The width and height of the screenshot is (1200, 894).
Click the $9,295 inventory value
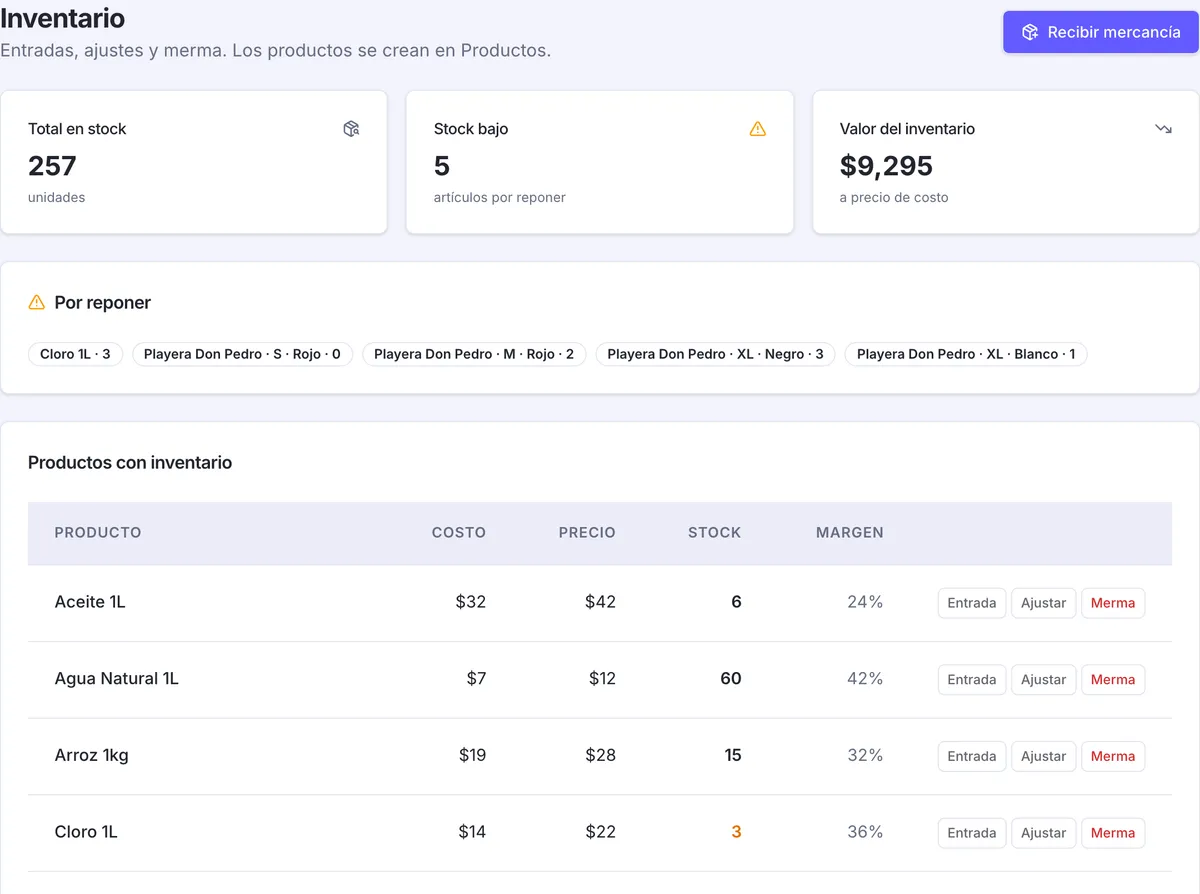click(x=886, y=166)
